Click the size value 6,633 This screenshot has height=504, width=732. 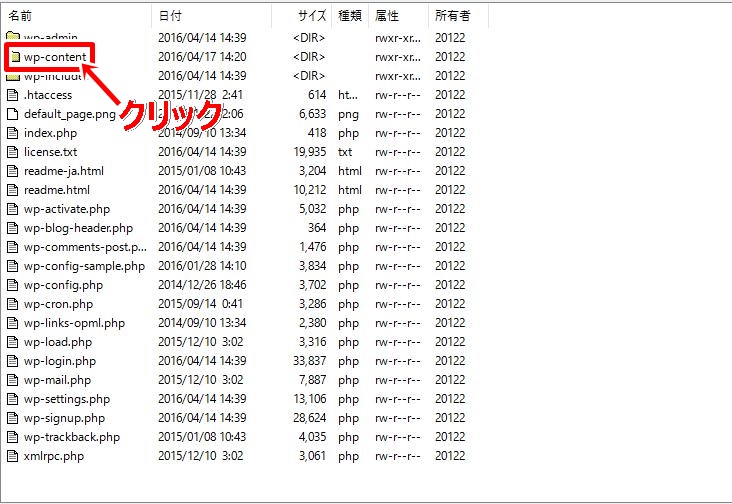tap(313, 114)
